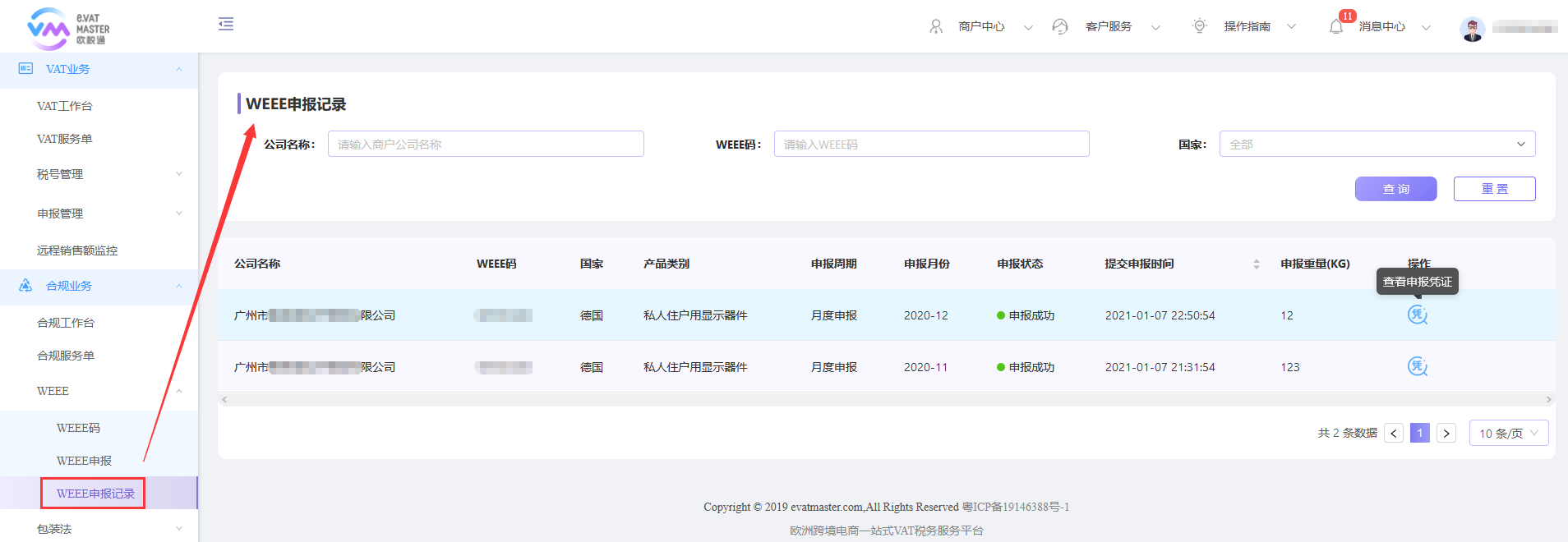This screenshot has width=1568, height=542.
Task: Open 操作指南 dropdown menu
Action: (x=1291, y=27)
